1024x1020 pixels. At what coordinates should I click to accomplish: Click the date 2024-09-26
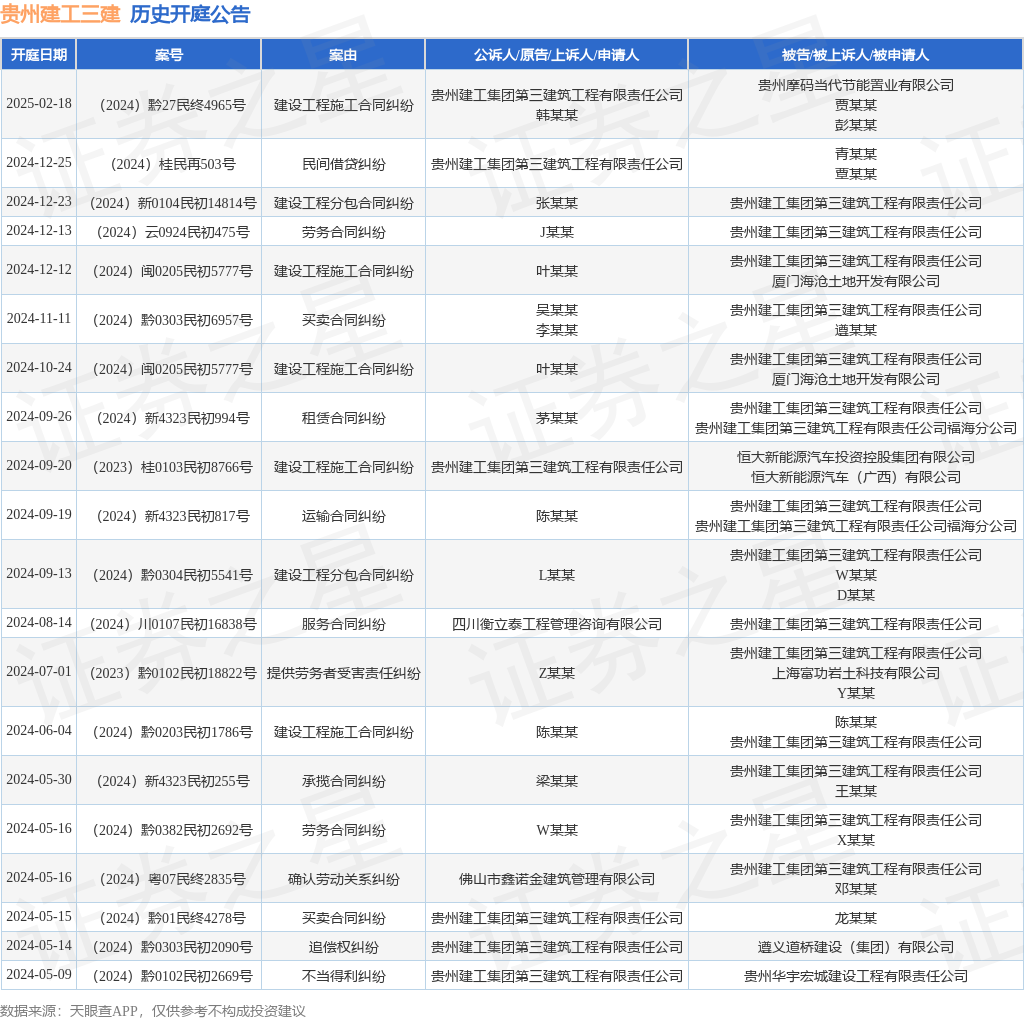(x=39, y=417)
